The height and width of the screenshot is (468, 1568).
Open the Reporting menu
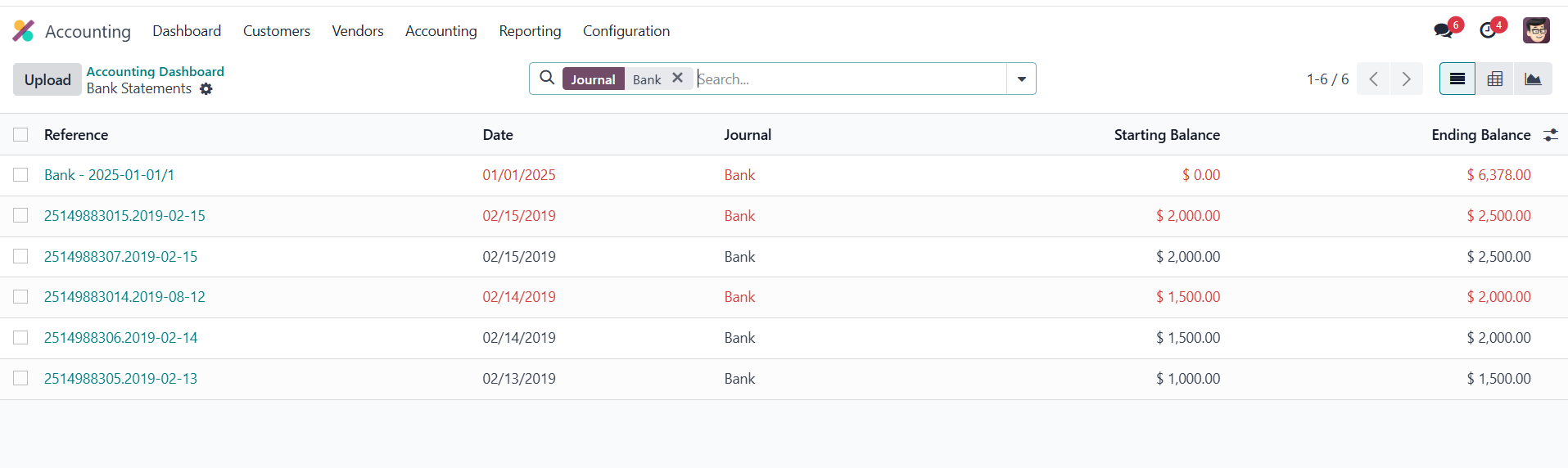tap(530, 31)
